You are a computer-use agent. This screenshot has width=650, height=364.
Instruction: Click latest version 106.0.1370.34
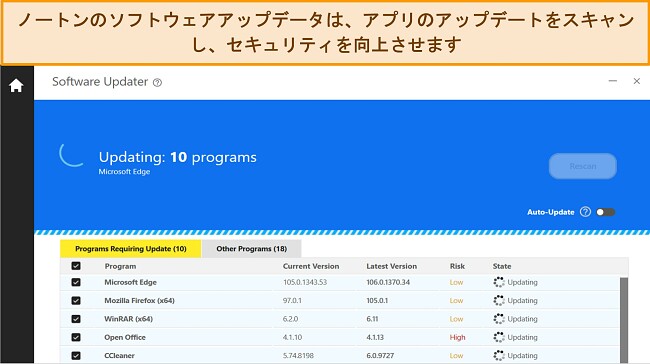click(388, 282)
